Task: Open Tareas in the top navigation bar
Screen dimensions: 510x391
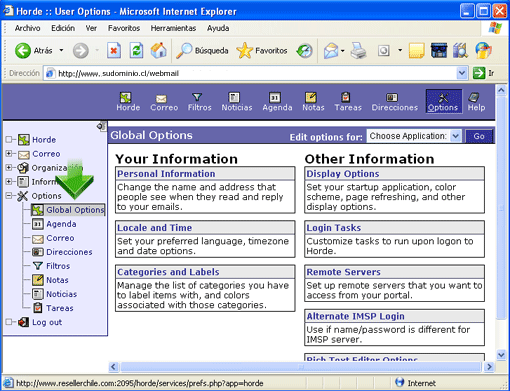Action: 348,102
